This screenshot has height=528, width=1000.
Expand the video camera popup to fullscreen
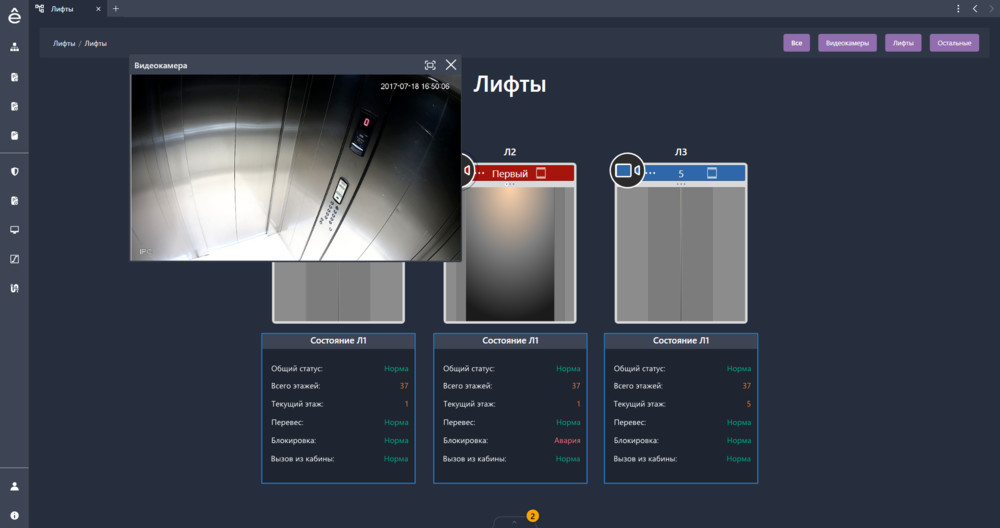[430, 65]
